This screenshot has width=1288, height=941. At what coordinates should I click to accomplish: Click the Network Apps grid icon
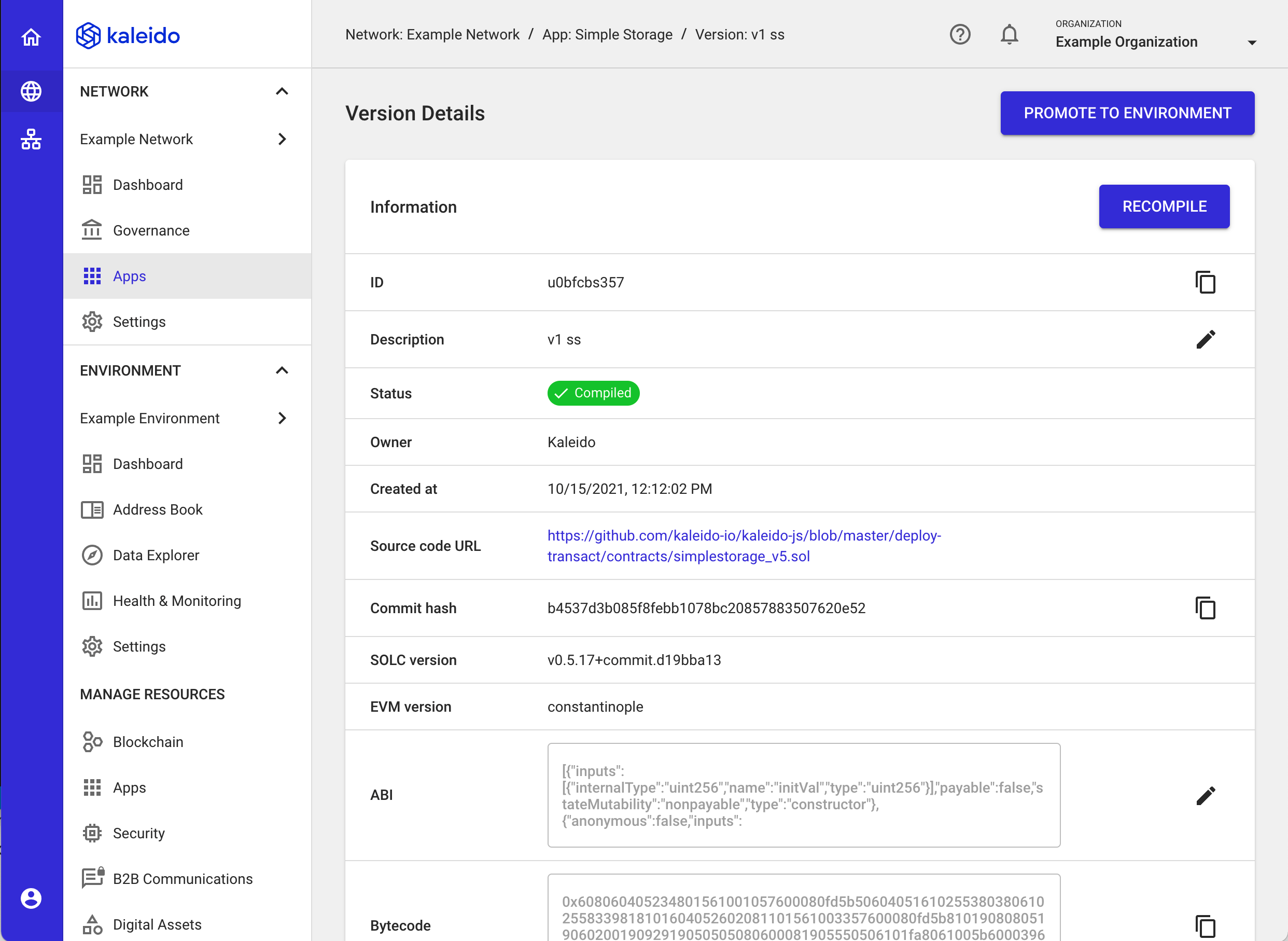(92, 275)
